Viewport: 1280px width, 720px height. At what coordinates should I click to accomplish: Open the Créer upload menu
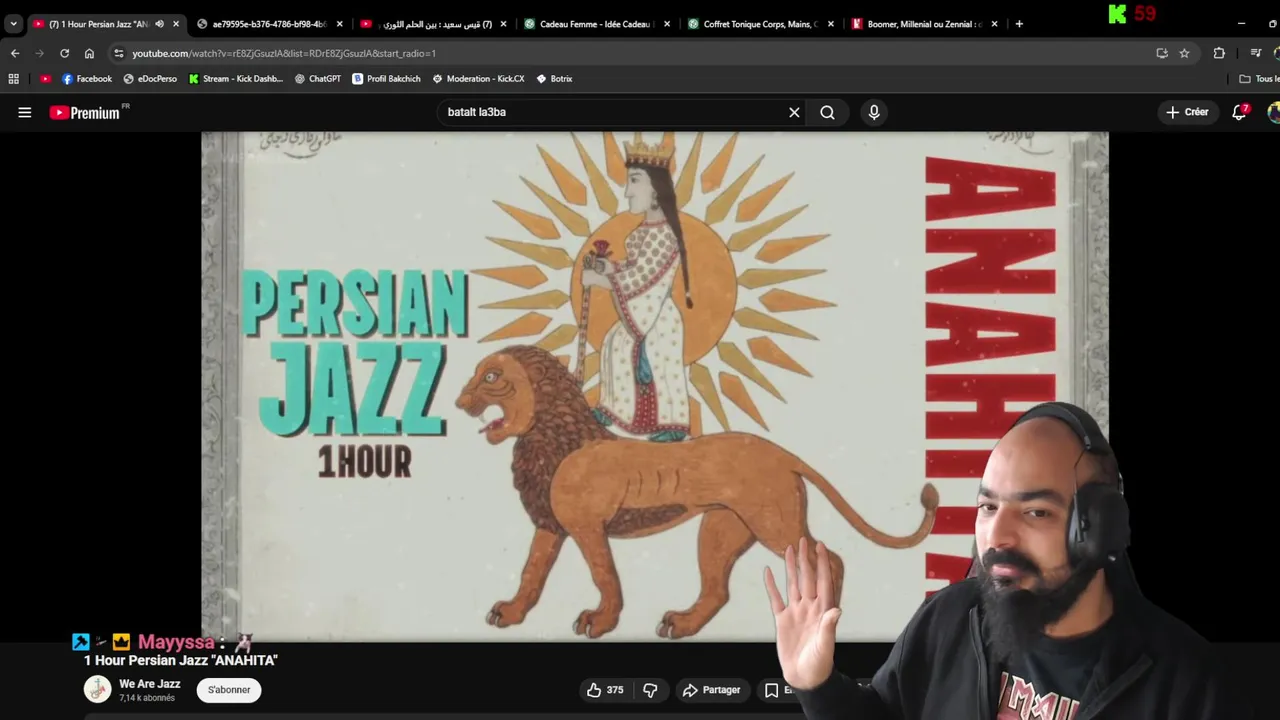tap(1187, 112)
